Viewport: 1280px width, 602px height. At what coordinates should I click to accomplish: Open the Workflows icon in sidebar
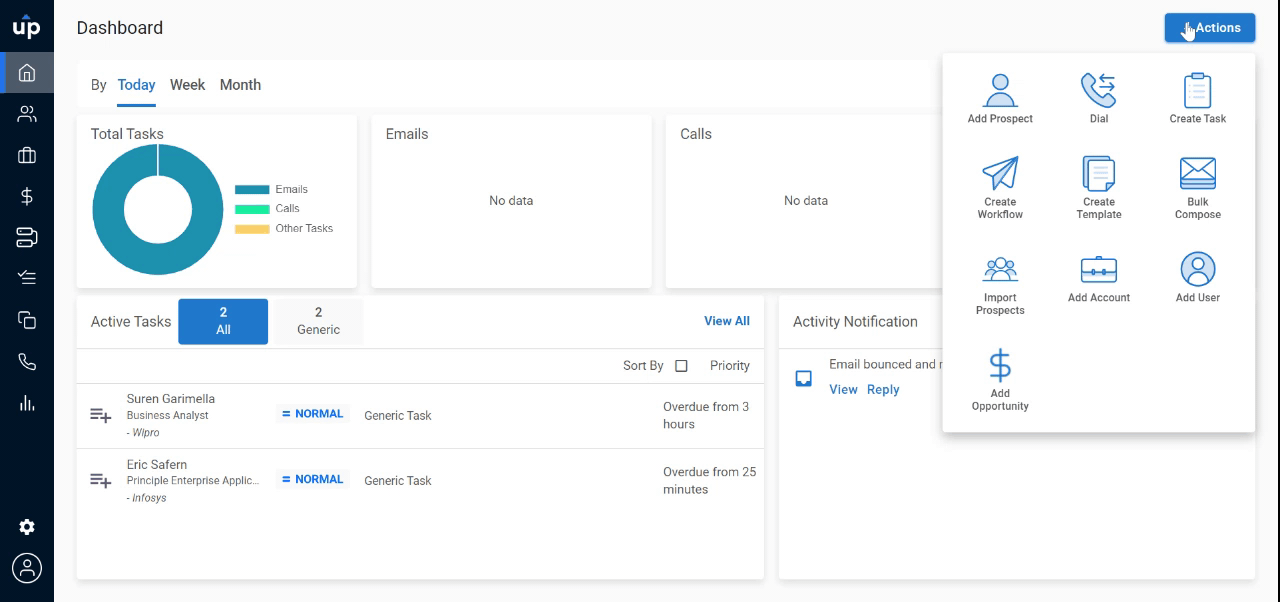27,237
